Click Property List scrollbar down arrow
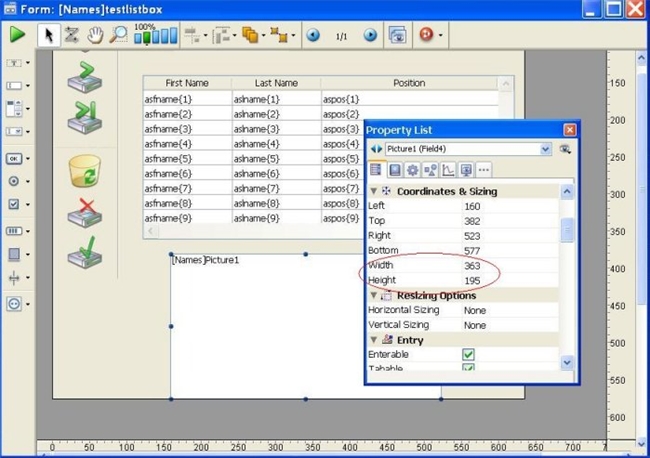 (x=568, y=363)
